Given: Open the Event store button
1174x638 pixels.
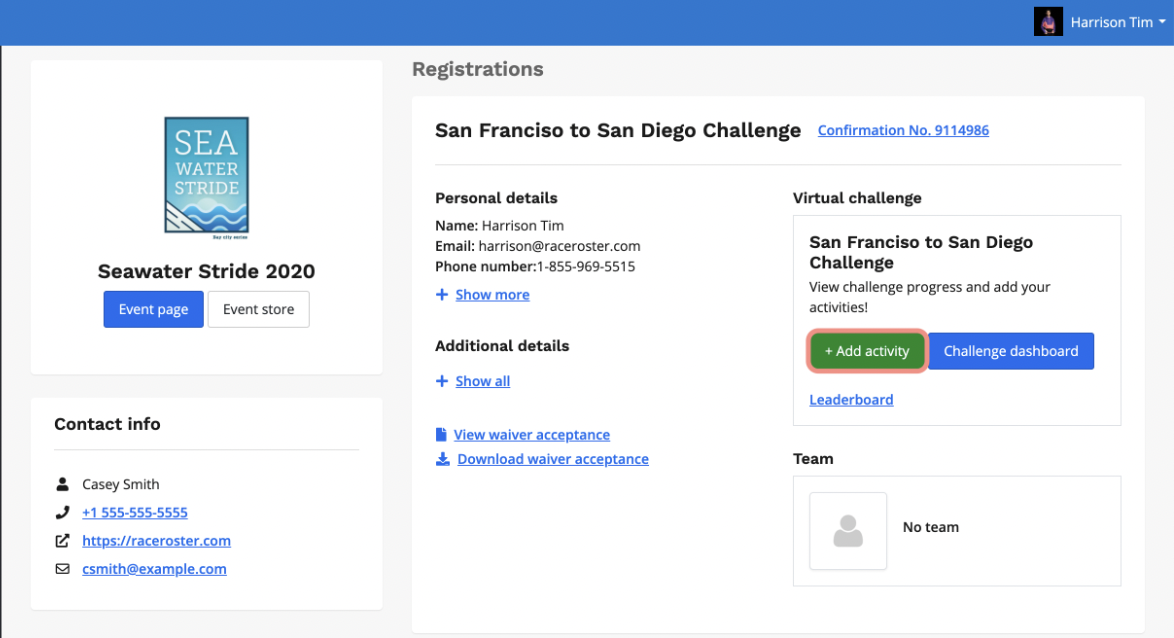Looking at the screenshot, I should point(258,310).
